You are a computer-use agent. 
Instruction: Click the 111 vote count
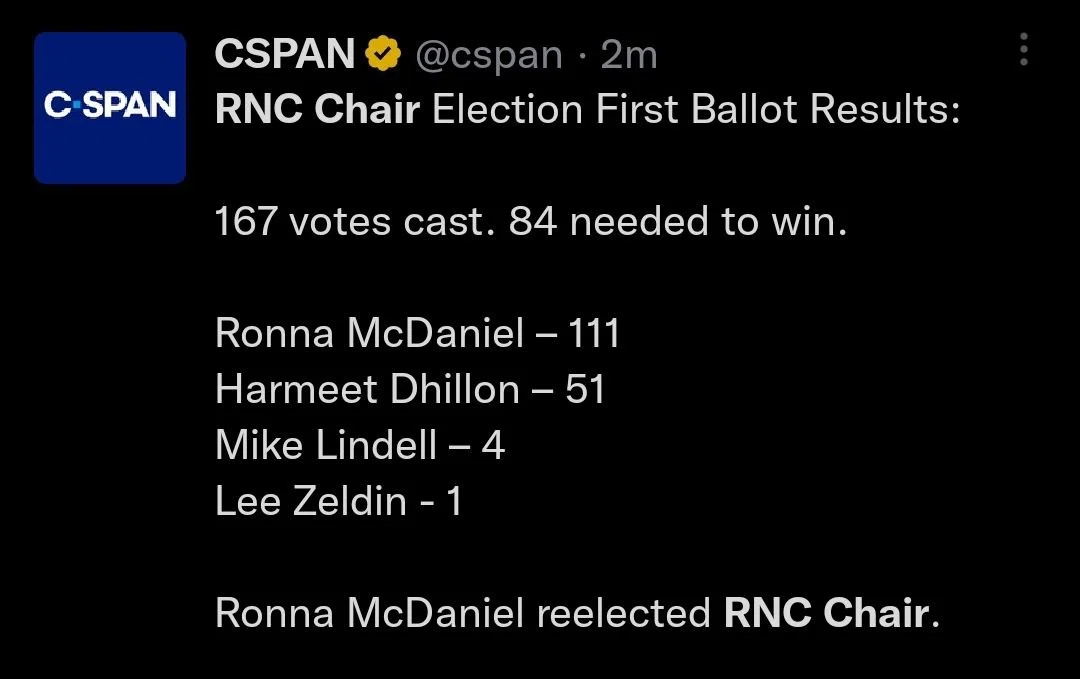594,333
